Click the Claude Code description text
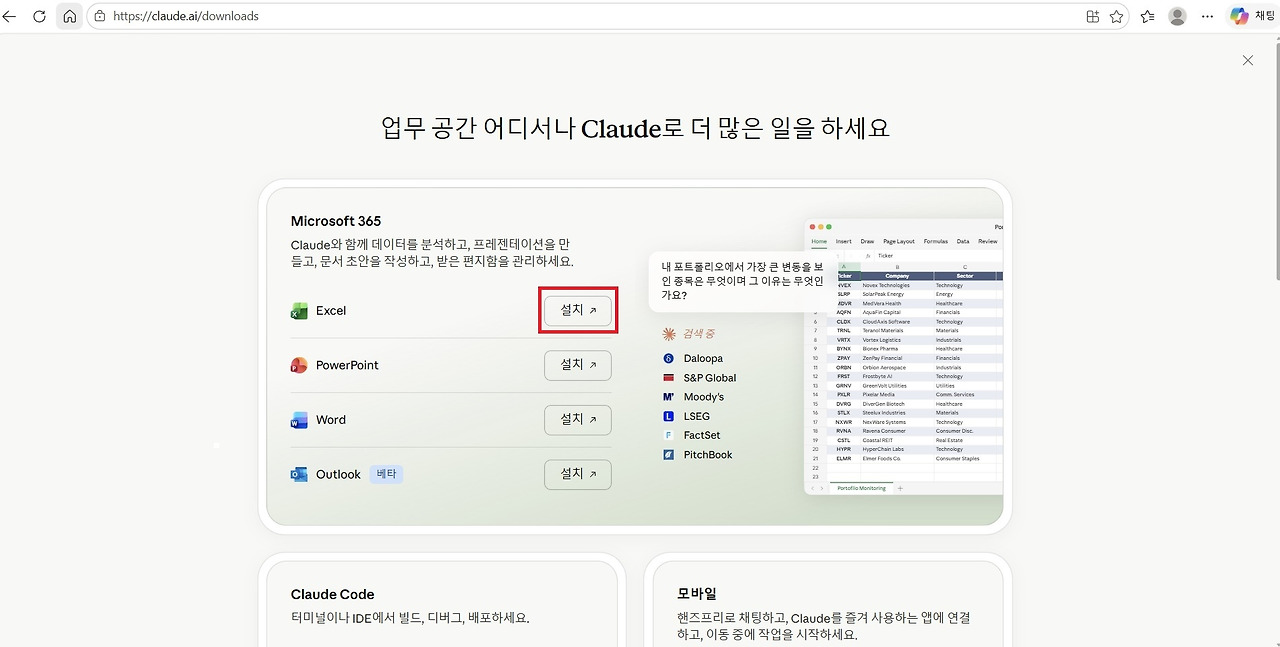 point(410,618)
